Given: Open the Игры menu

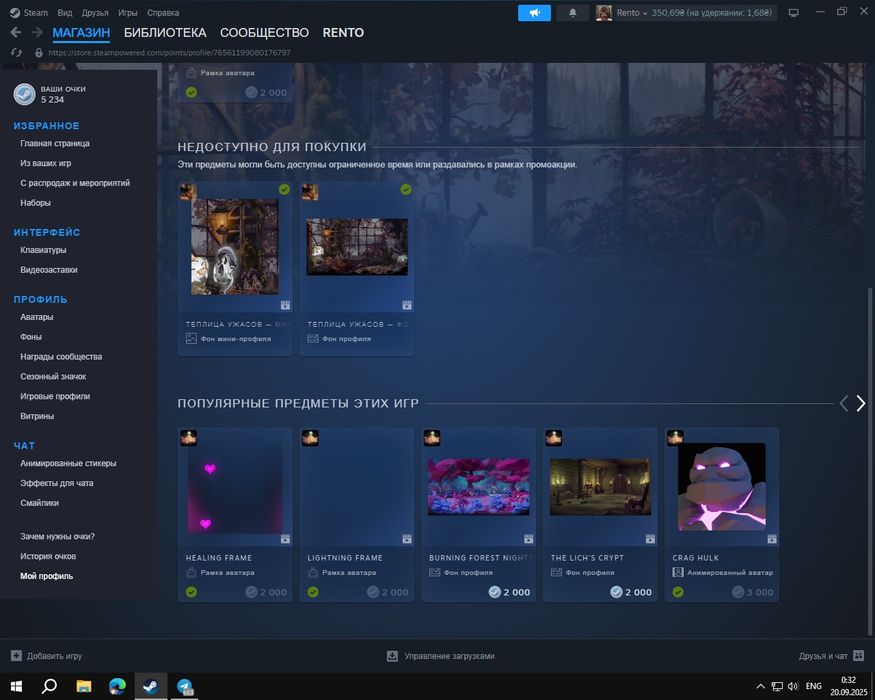Looking at the screenshot, I should [127, 12].
